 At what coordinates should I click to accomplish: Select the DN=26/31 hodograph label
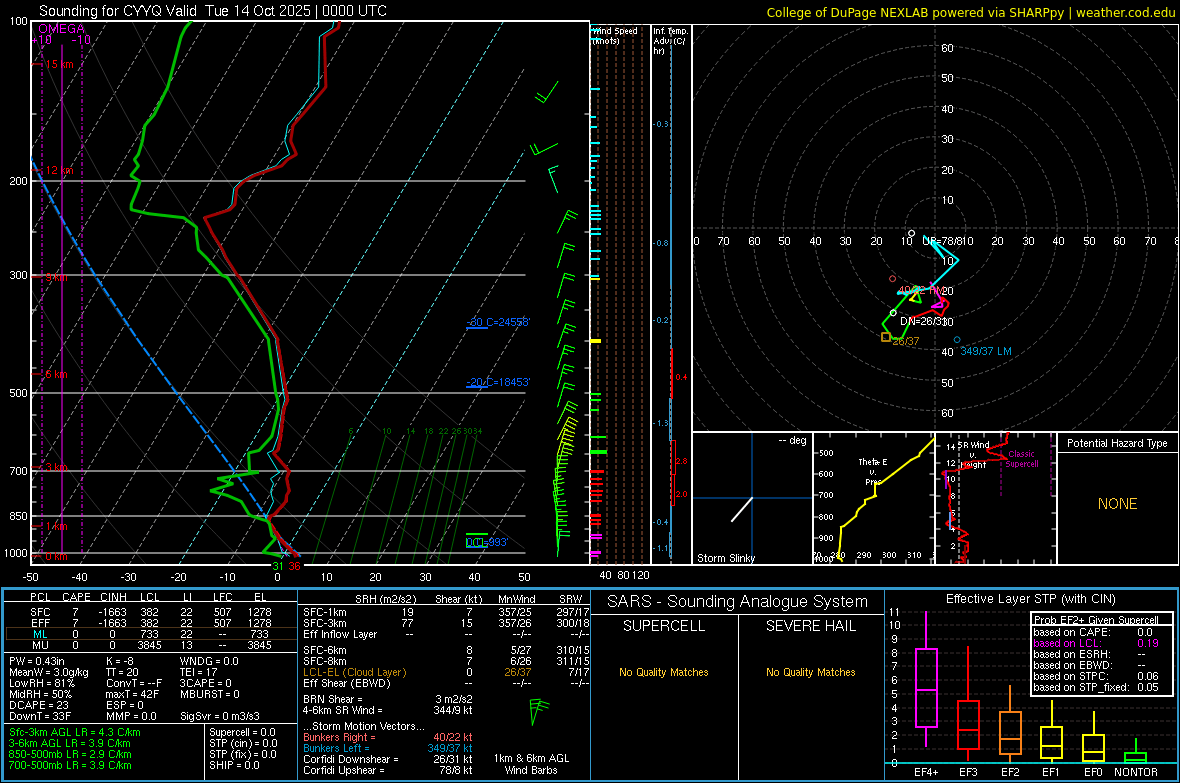click(923, 321)
